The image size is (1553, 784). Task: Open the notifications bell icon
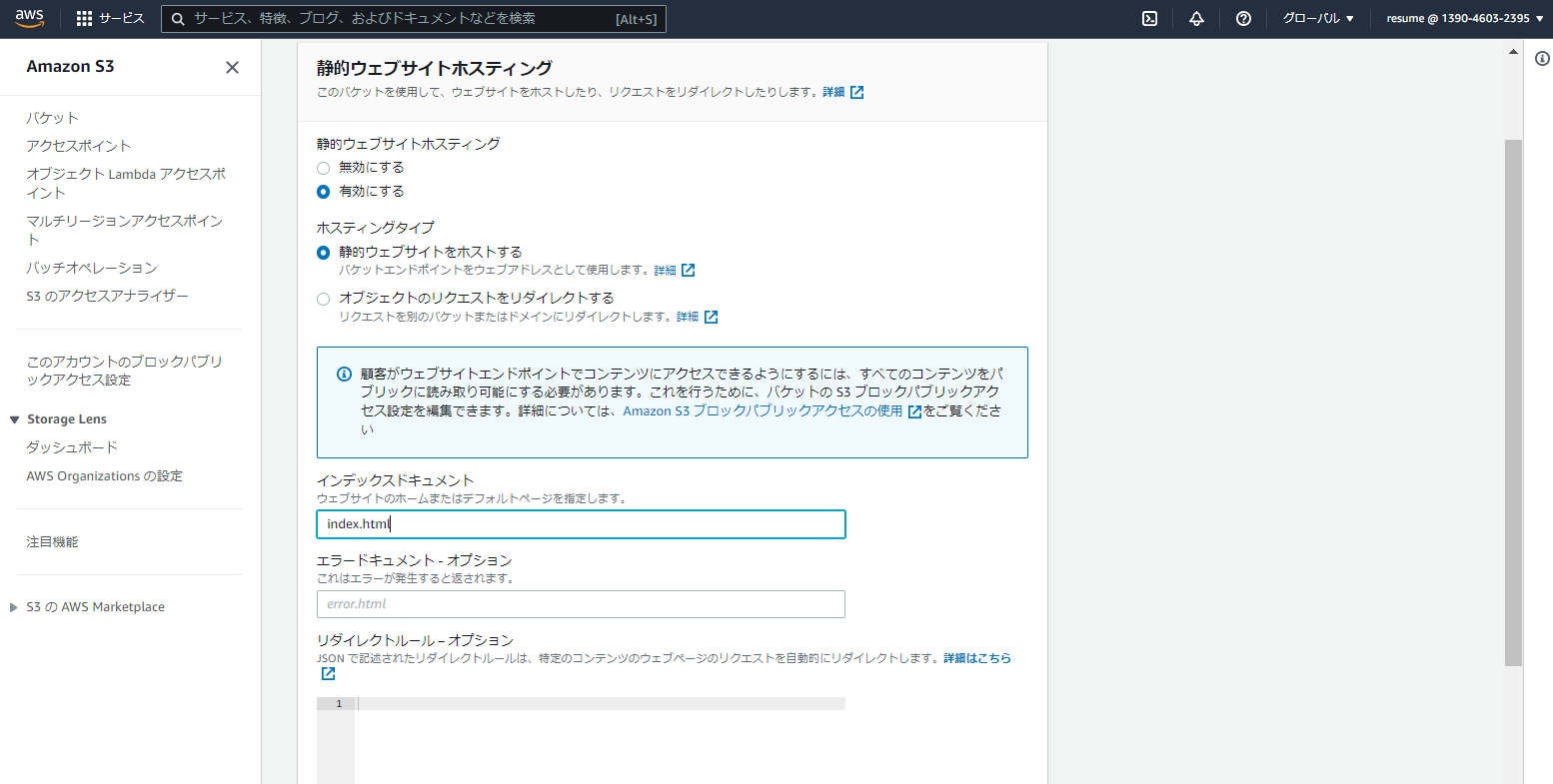coord(1196,19)
